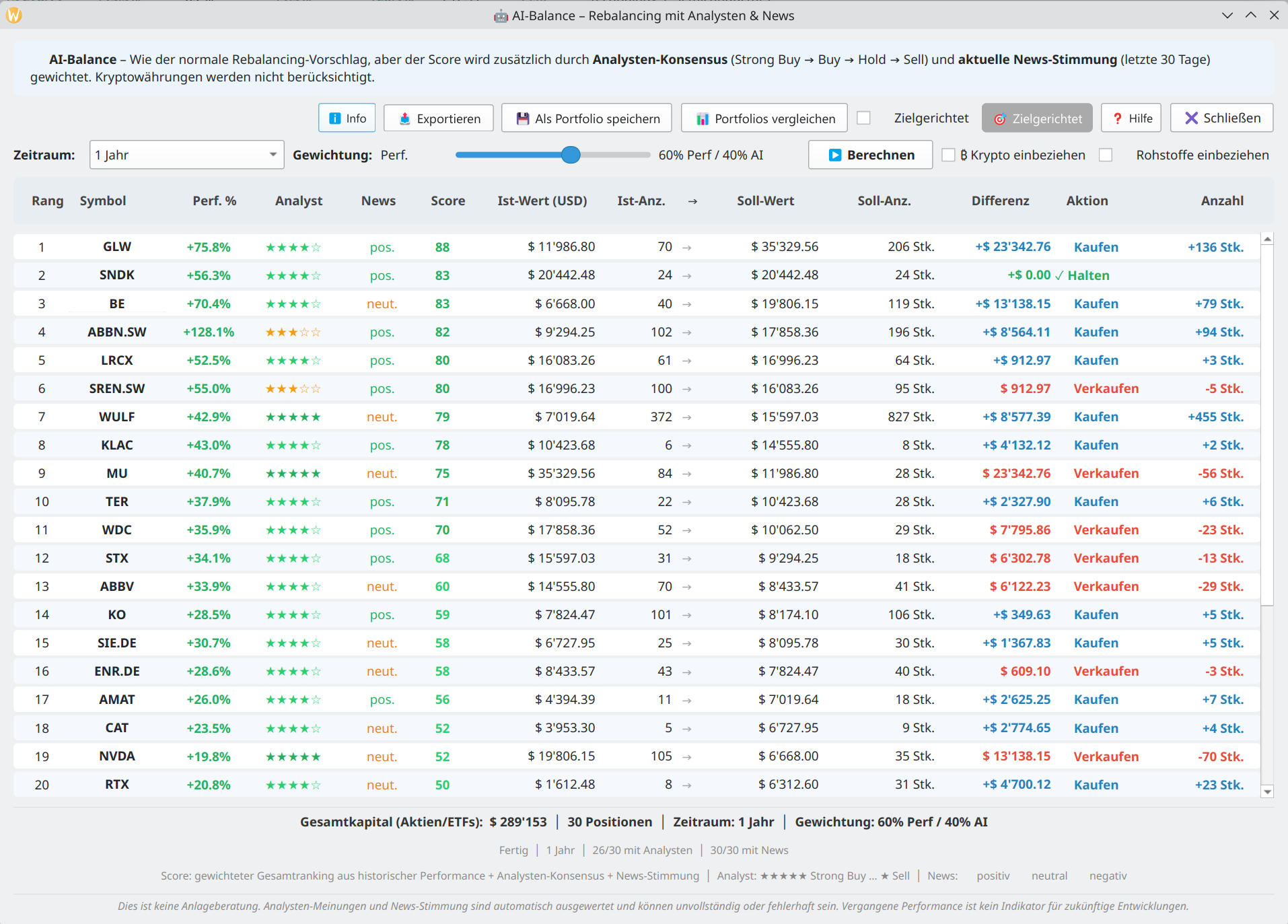Viewport: 1288px width, 924px height.
Task: Select the KLAC symbol cell
Action: (x=117, y=445)
